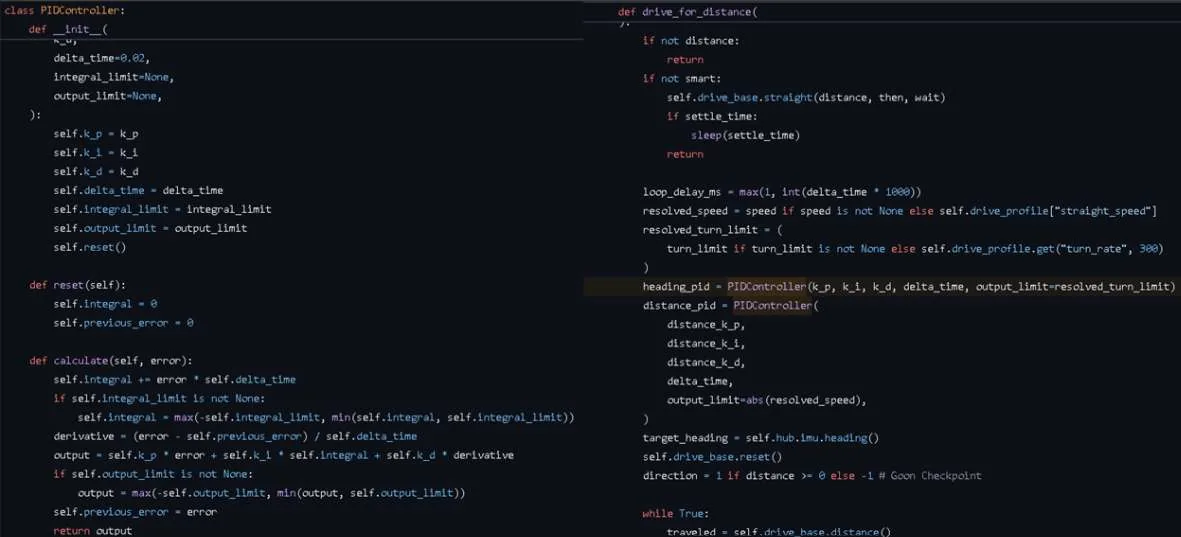1181x537 pixels.
Task: Click the 'self.integral = max(-self.integral_limit' line
Action: coord(326,416)
